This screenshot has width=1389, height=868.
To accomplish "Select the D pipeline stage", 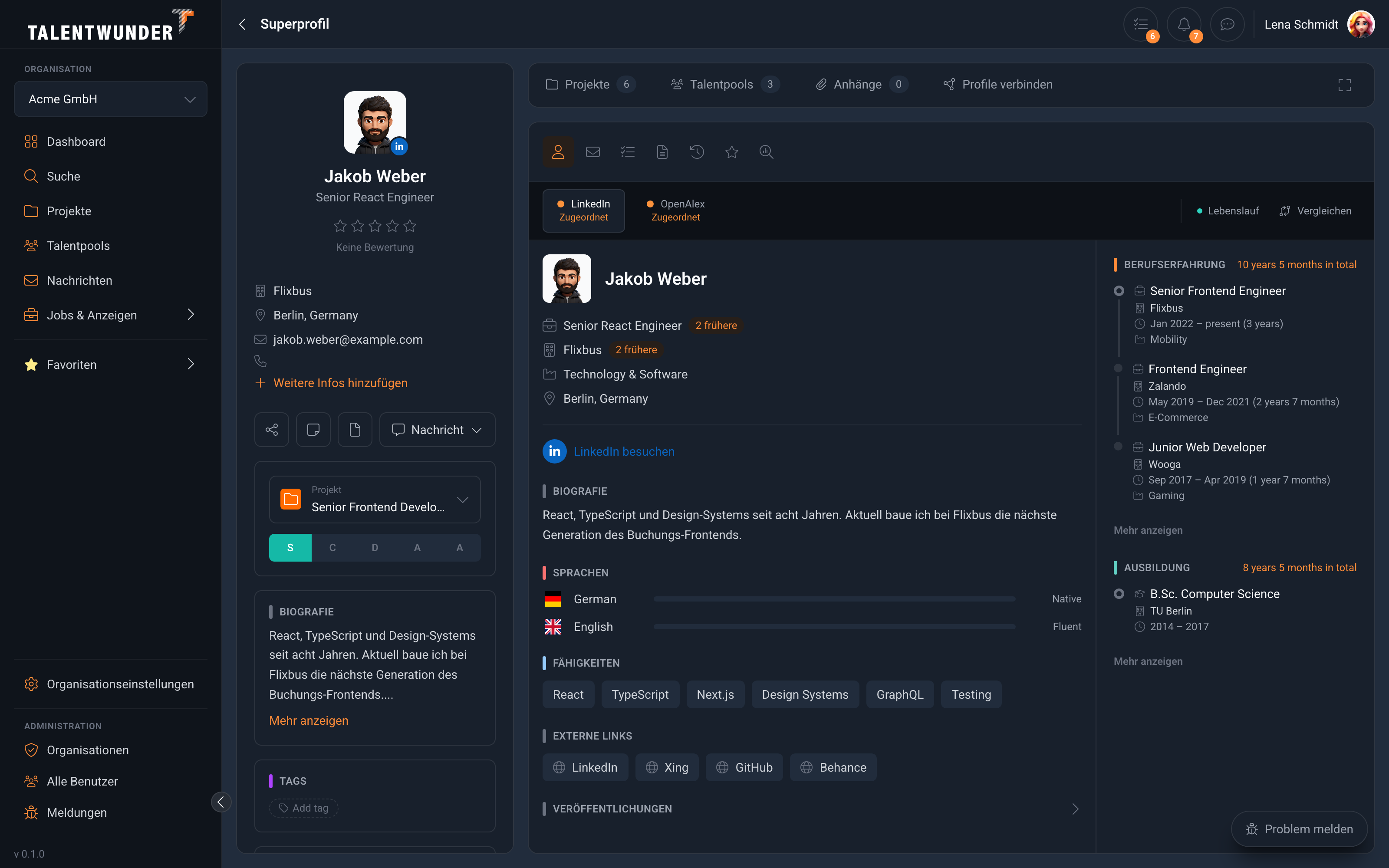I will click(x=375, y=548).
